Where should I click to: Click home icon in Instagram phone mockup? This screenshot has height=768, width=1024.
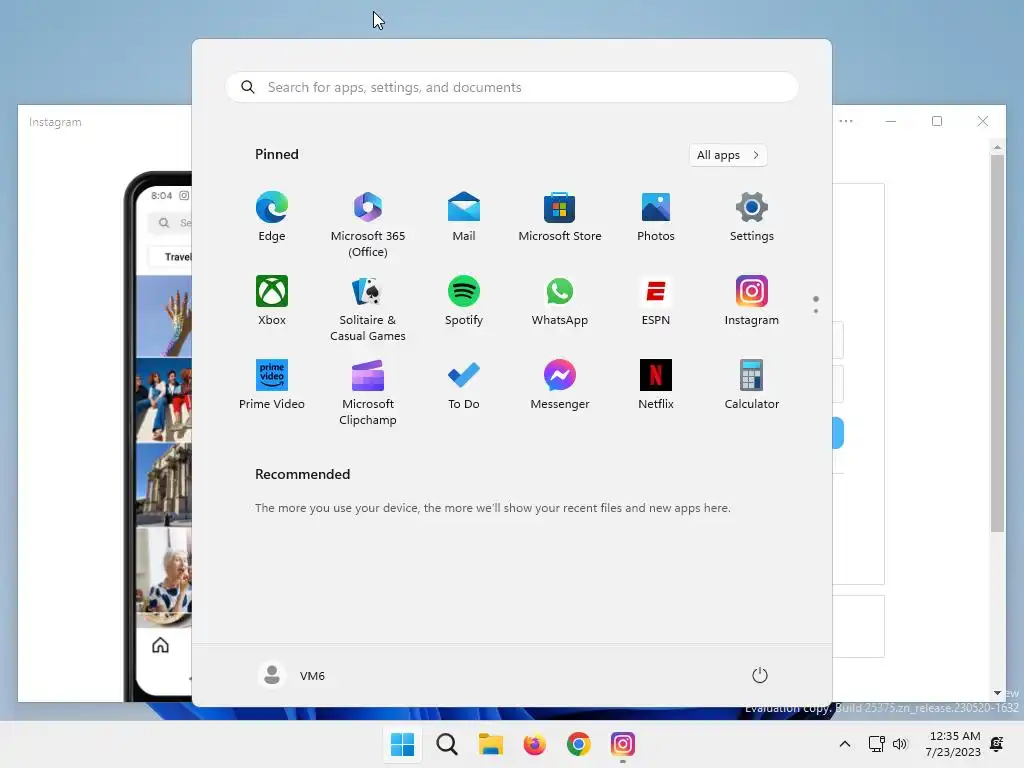pyautogui.click(x=161, y=645)
